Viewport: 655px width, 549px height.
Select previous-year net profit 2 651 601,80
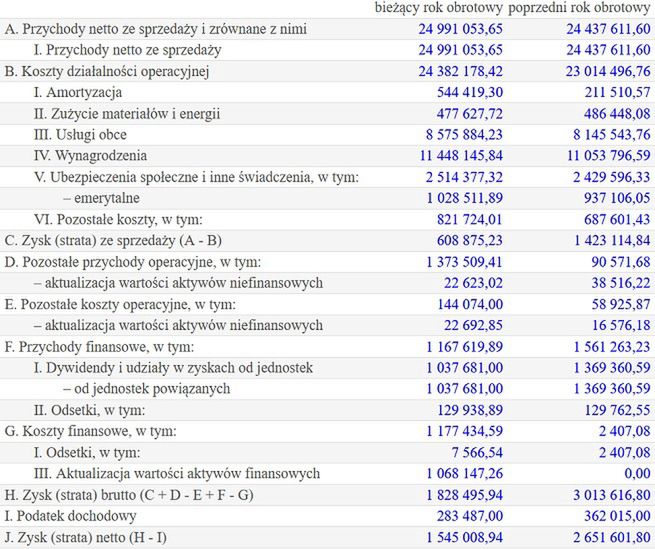tap(612, 537)
